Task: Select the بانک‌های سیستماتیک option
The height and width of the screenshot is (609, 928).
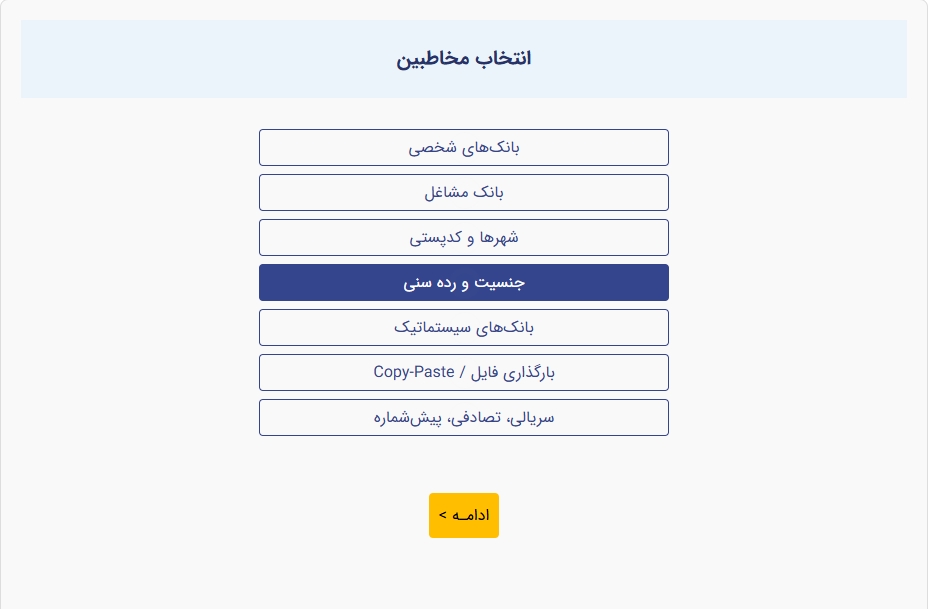Action: tap(463, 327)
